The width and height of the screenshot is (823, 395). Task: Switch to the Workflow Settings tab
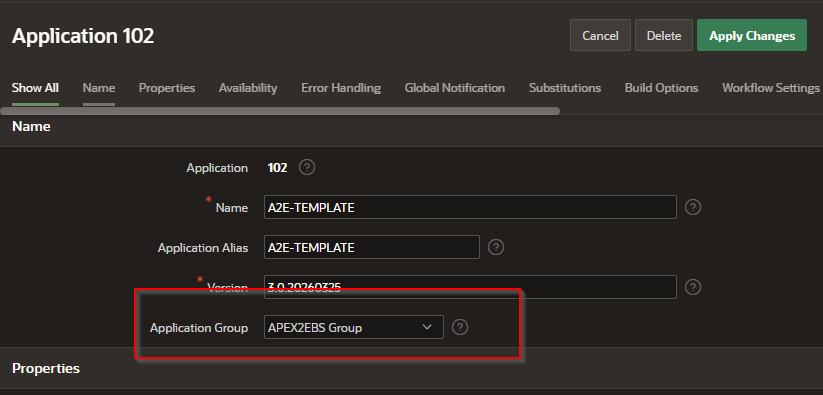pyautogui.click(x=771, y=88)
